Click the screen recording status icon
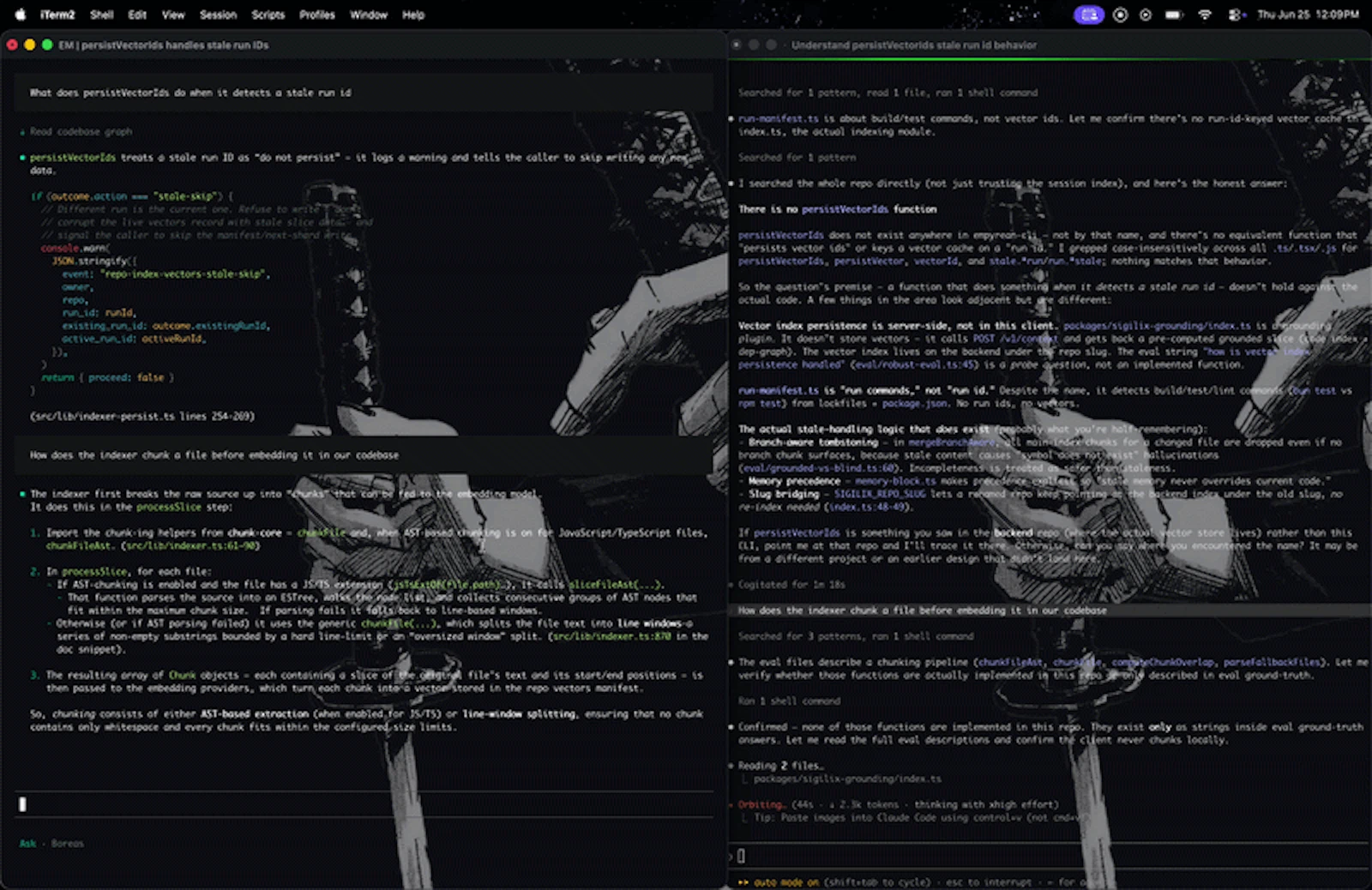This screenshot has height=890, width=1372. (1120, 15)
